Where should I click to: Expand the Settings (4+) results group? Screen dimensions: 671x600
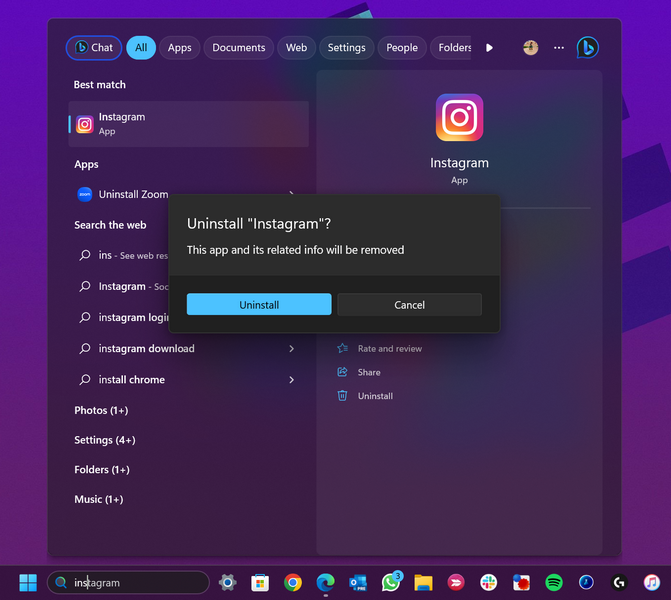point(104,440)
